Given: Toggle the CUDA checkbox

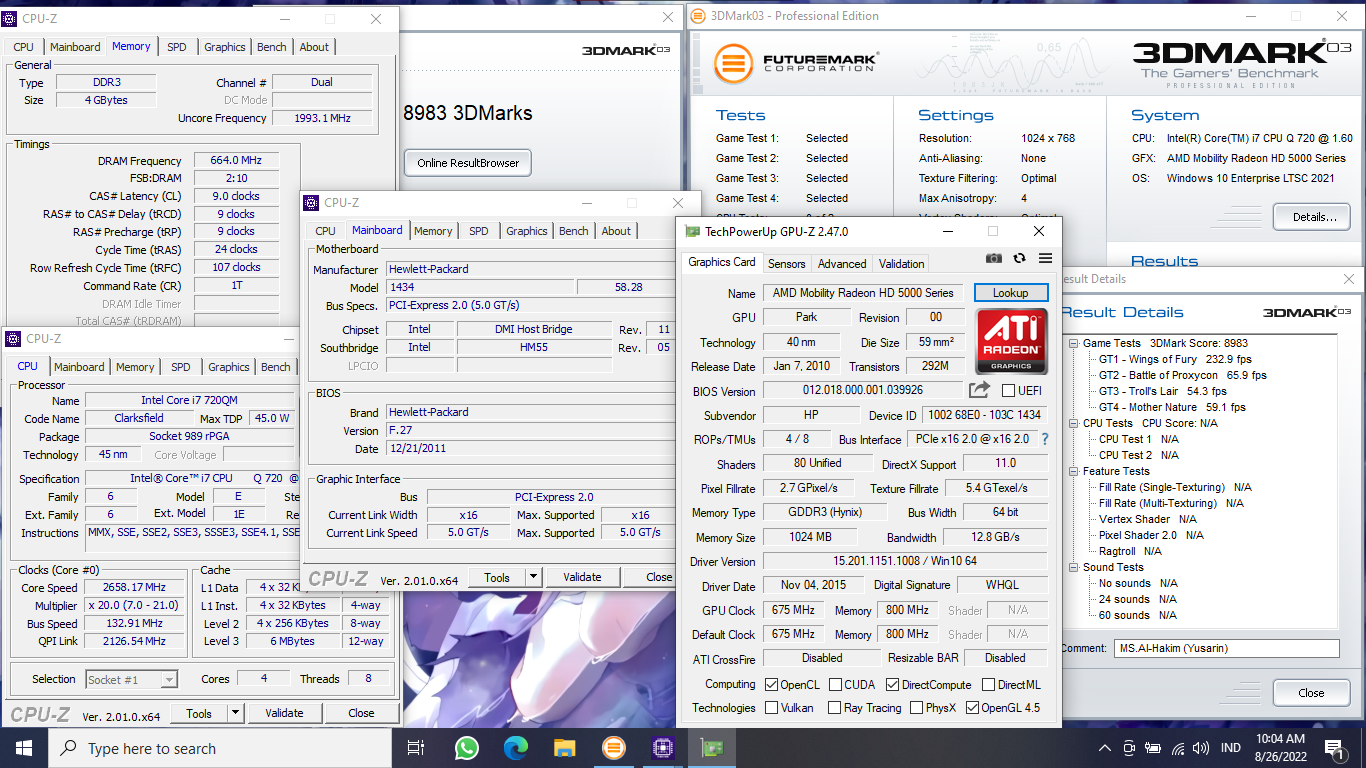Looking at the screenshot, I should tap(834, 685).
